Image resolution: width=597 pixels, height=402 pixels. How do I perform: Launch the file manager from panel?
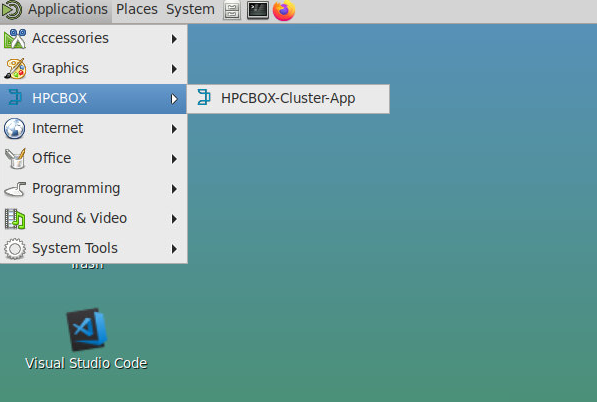[x=232, y=10]
